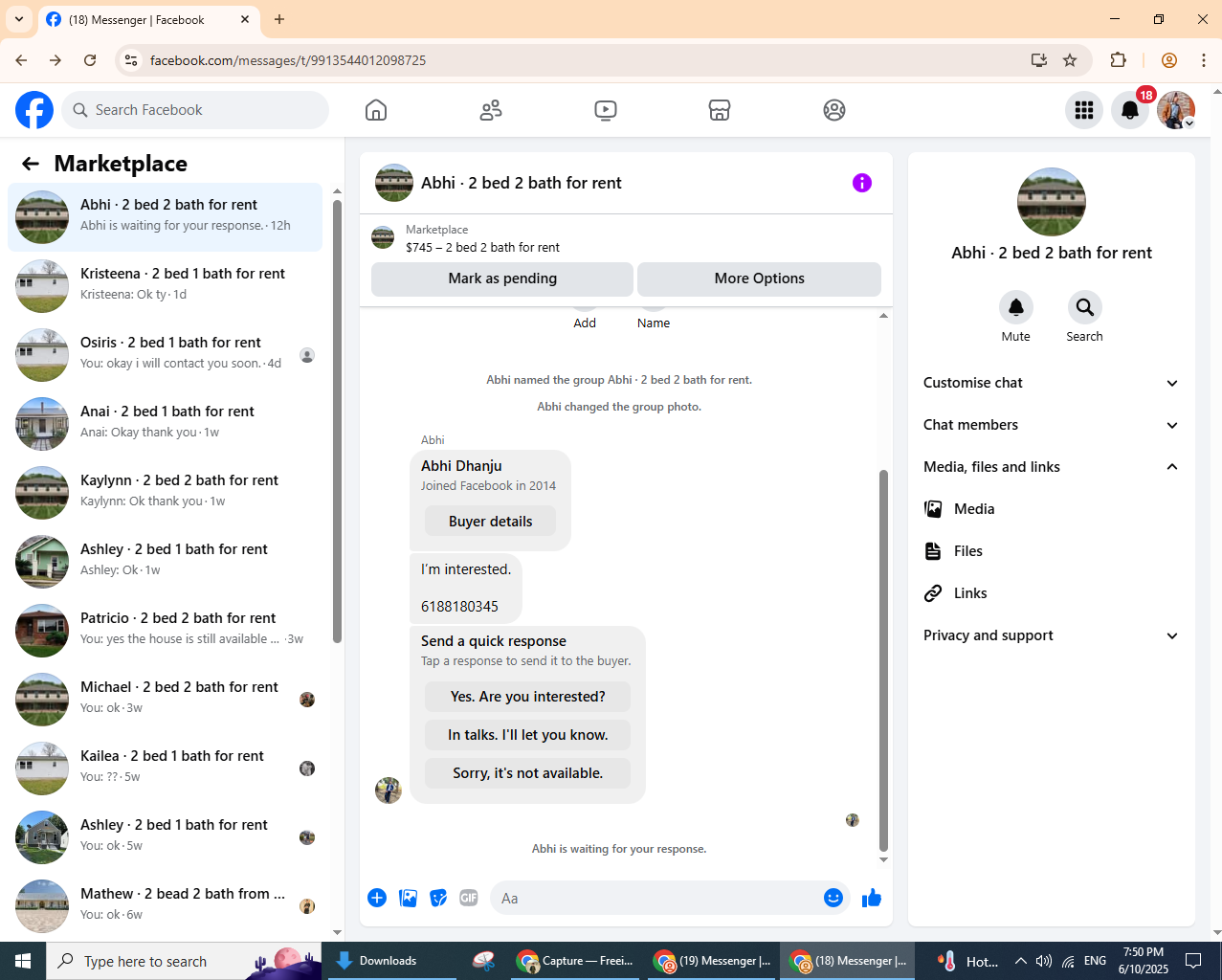The height and width of the screenshot is (980, 1222).
Task: Click the conversation list scrollbar
Action: [337, 421]
